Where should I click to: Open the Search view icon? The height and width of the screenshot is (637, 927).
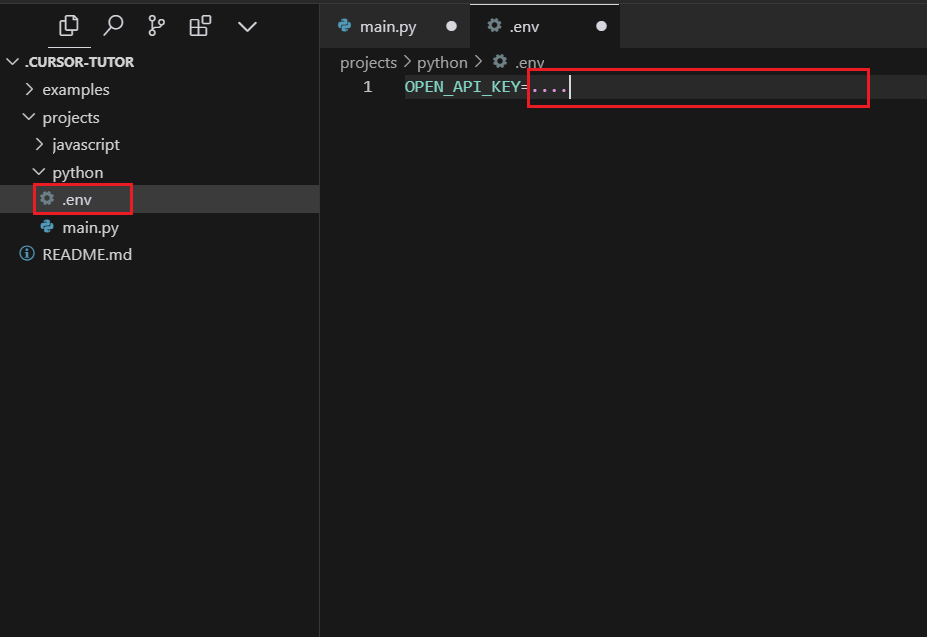pos(113,26)
